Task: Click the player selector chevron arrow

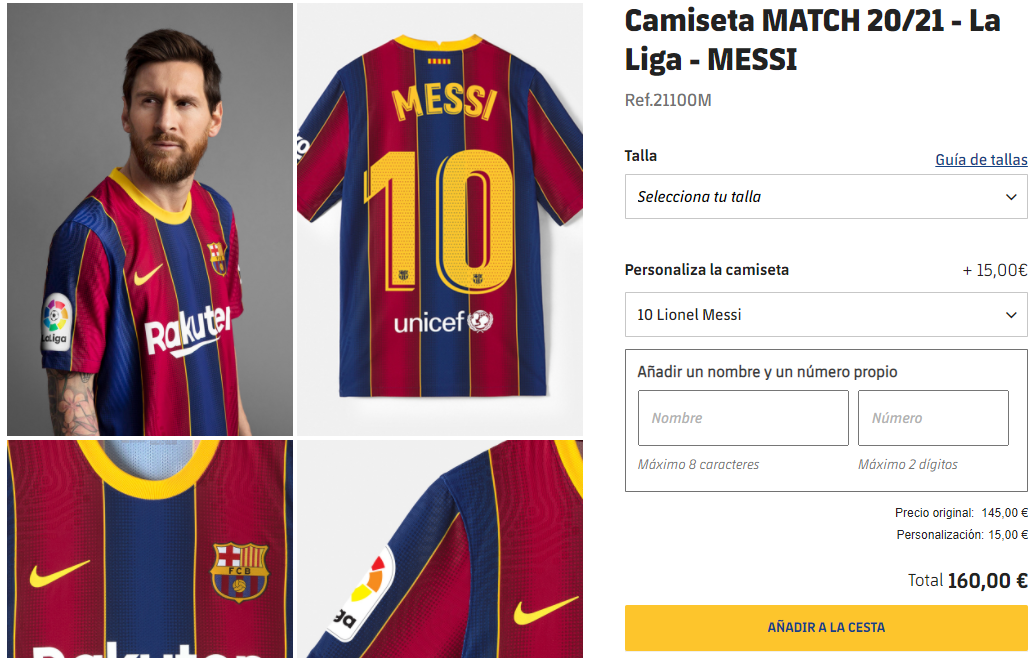Action: pos(1011,315)
